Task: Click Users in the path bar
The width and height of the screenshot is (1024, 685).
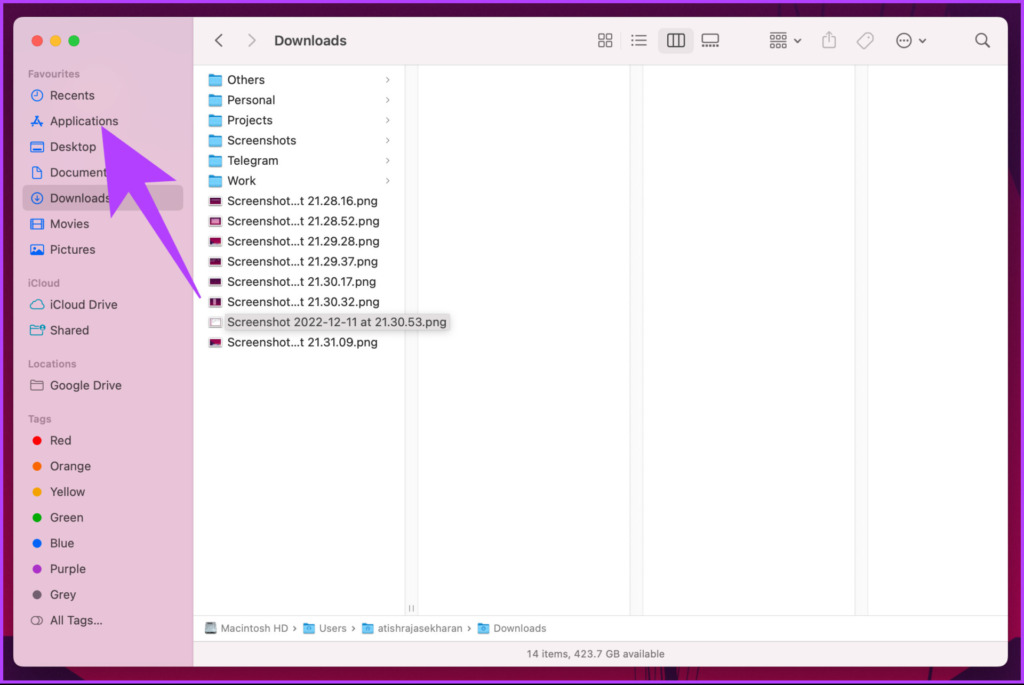Action: point(325,628)
